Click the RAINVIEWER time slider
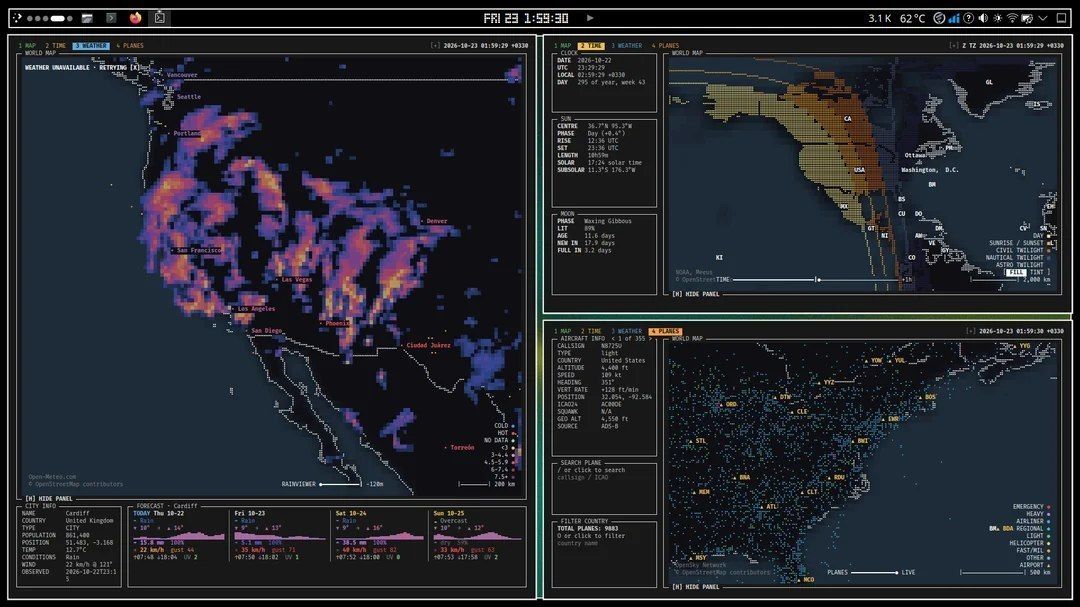 [340, 484]
